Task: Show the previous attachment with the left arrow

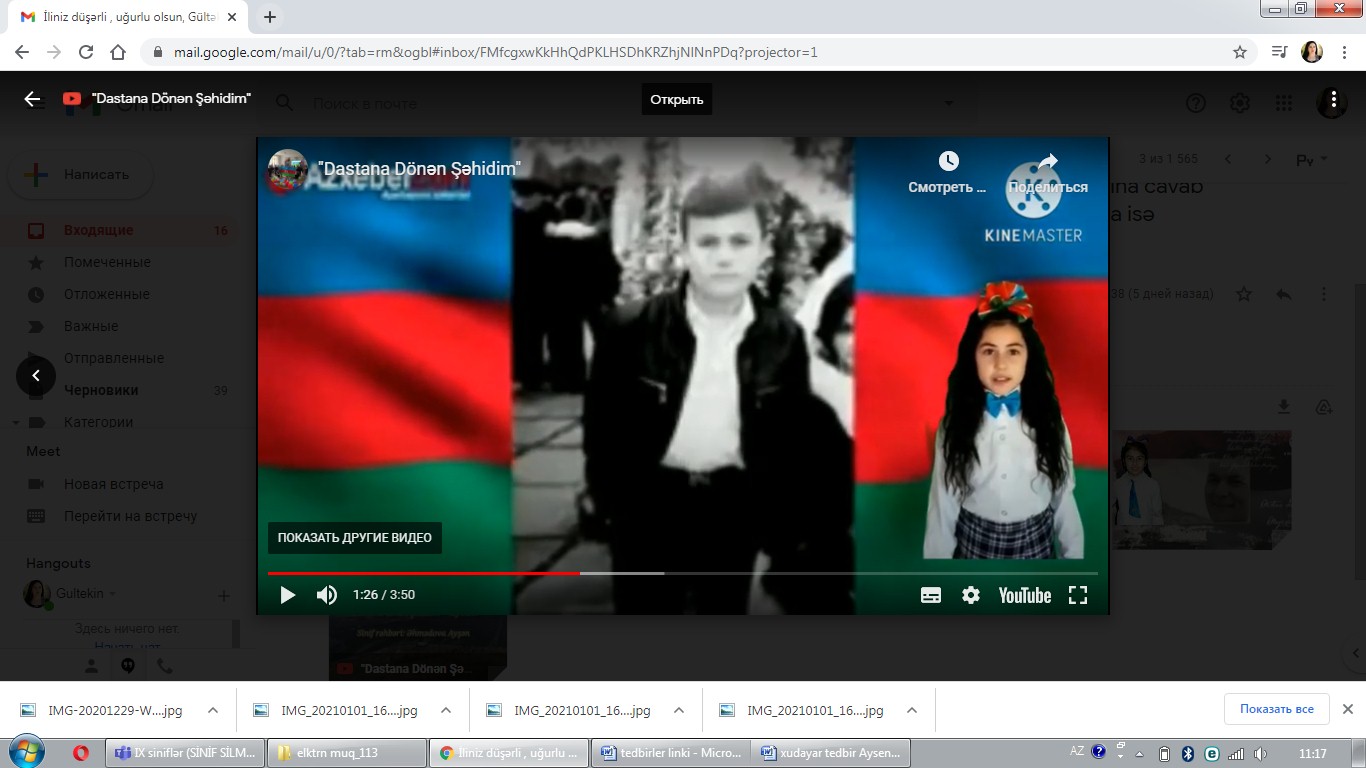Action: coord(36,376)
